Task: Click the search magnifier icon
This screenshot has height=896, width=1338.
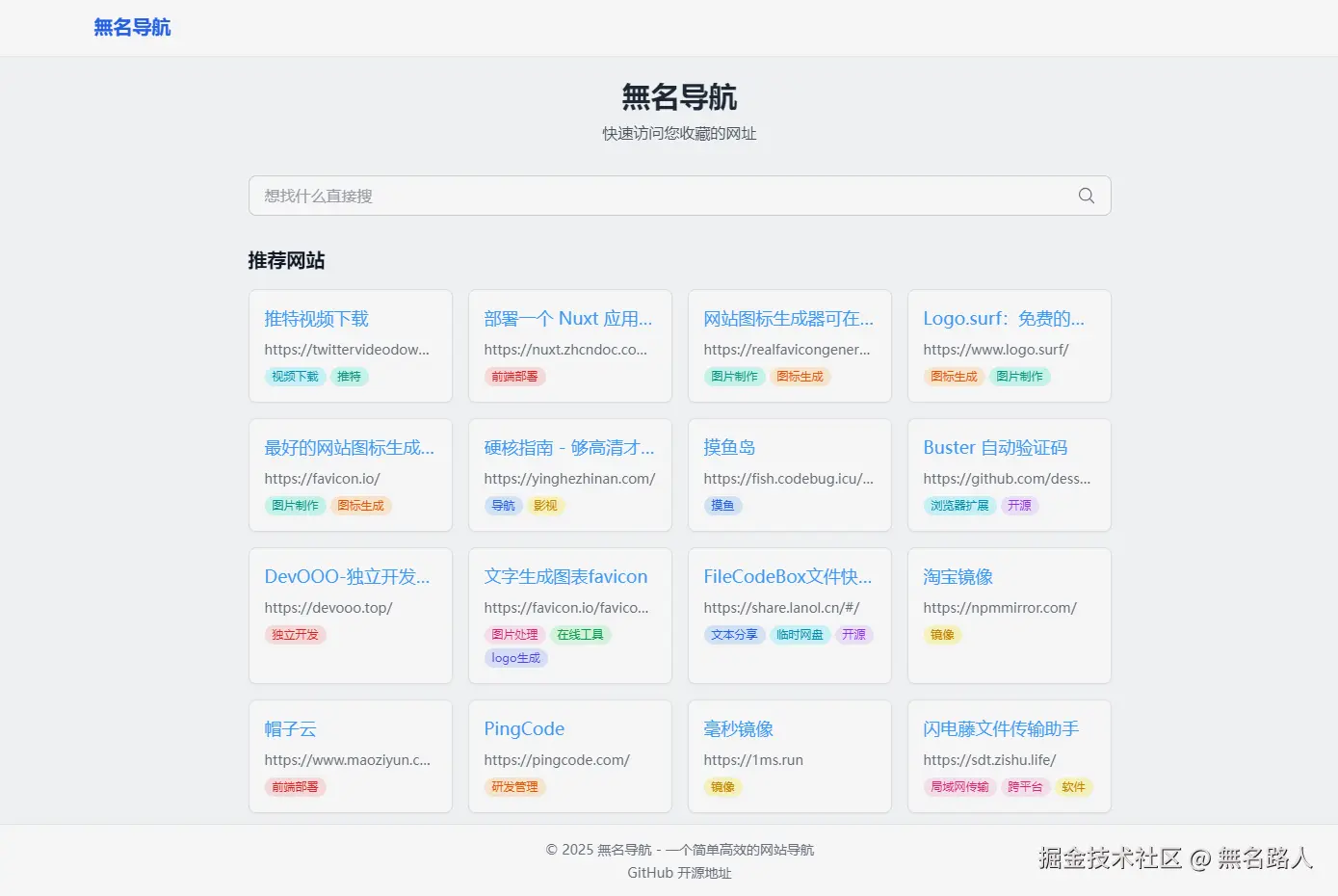Action: [x=1087, y=196]
